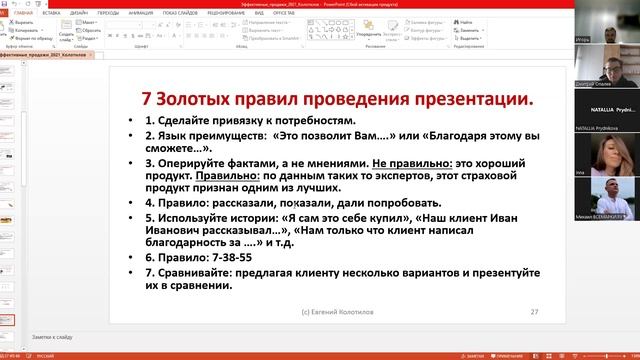Convert text with Преобразовать в SmartArt
The image size is (640, 360).
point(271,38)
